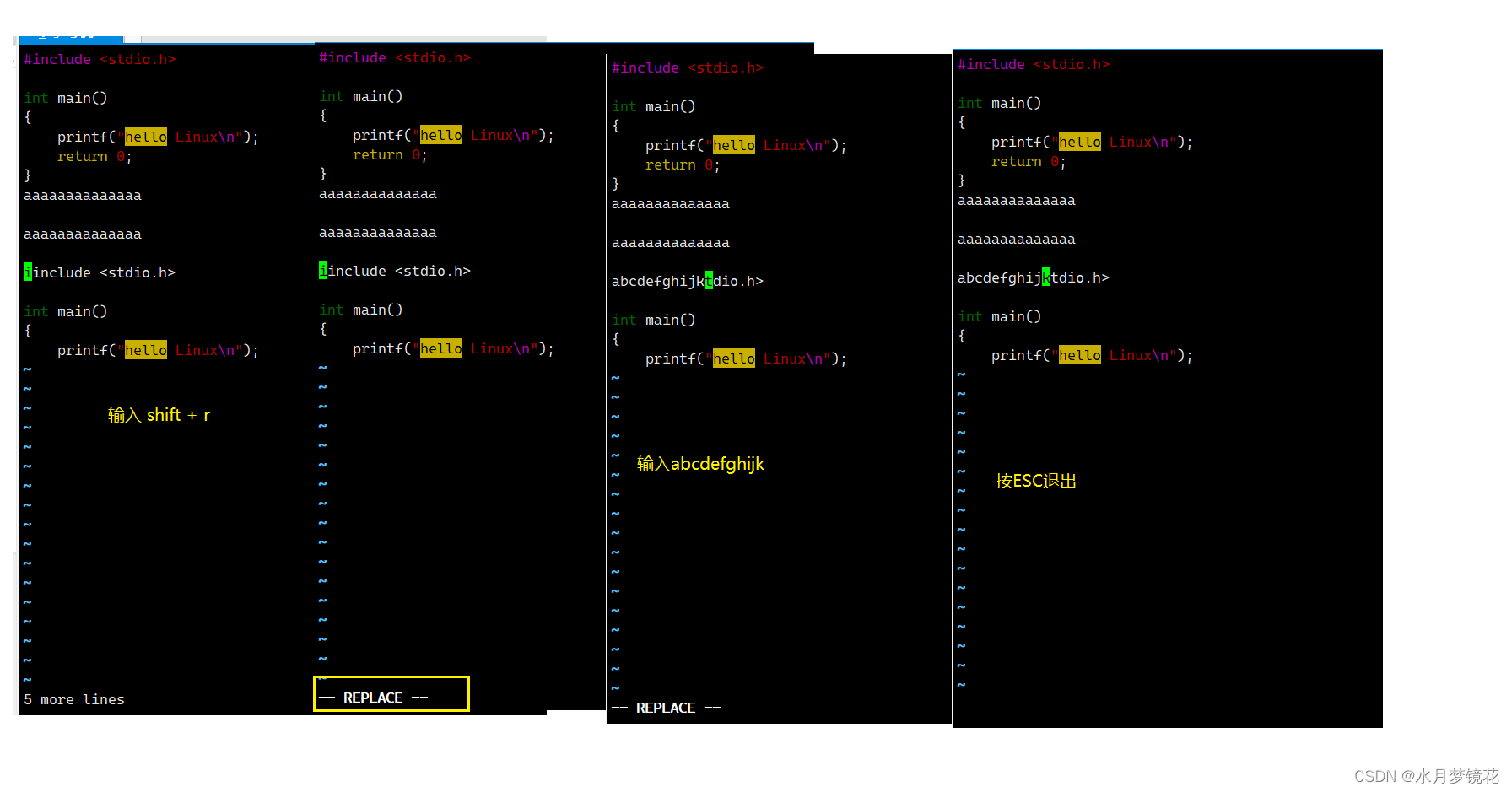Image resolution: width=1512 pixels, height=792 pixels.
Task: Click "return 0;" line in third terminal
Action: [x=683, y=164]
